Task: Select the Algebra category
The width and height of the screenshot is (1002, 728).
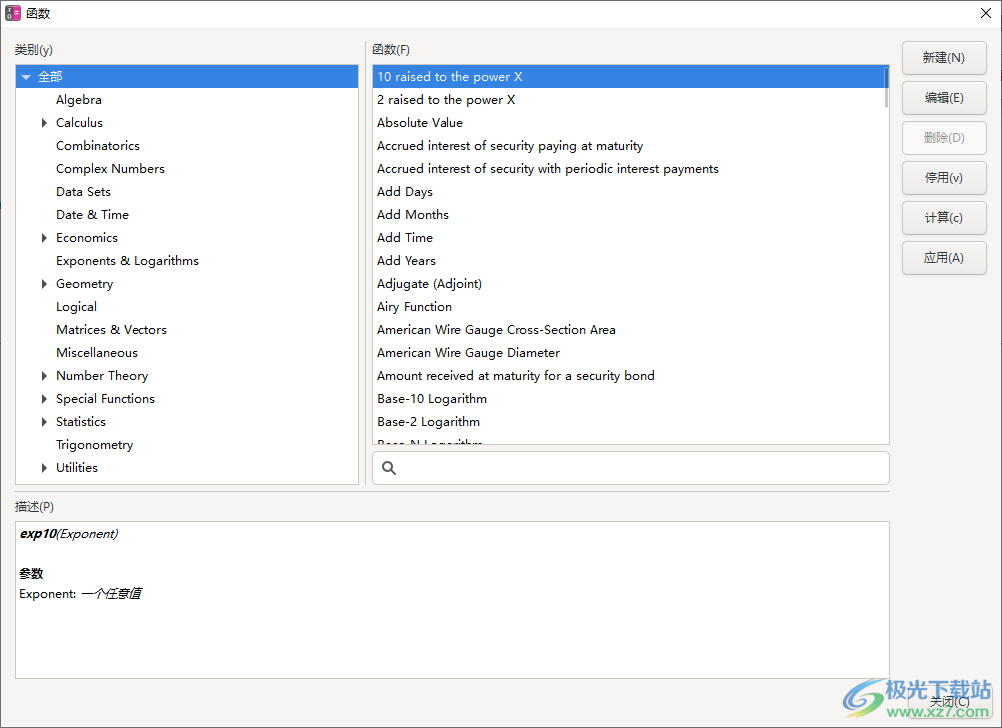Action: point(79,100)
